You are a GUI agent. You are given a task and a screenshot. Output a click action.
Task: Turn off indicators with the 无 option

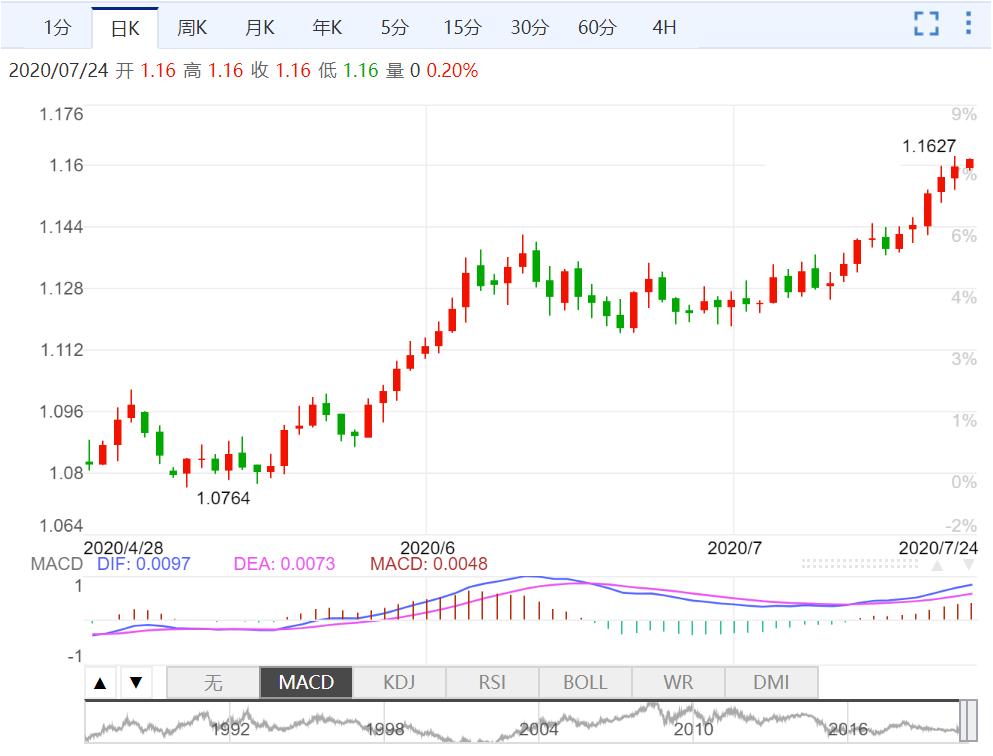[x=213, y=683]
